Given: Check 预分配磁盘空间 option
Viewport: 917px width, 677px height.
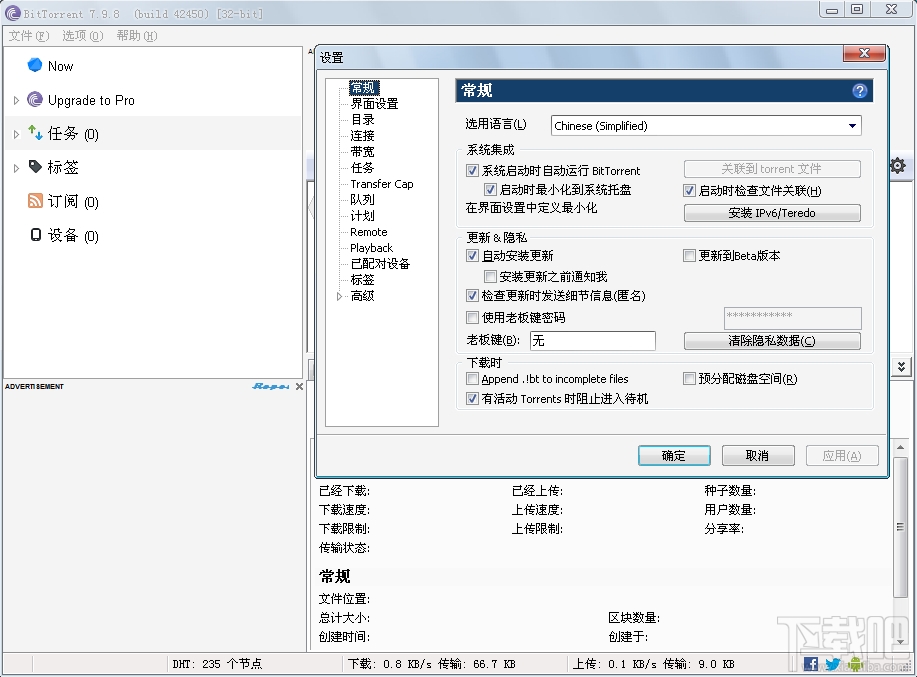Looking at the screenshot, I should [x=688, y=377].
